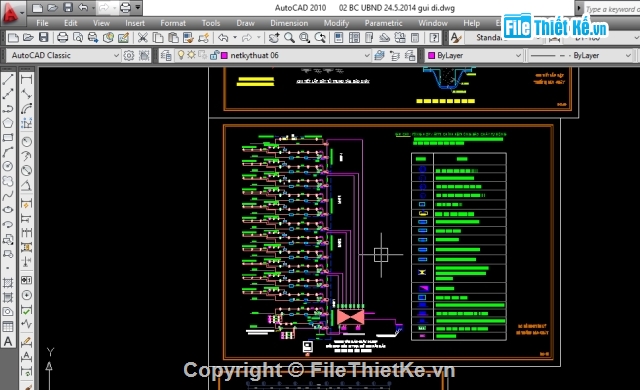Expand the Quick Access toolbar customize arrow
Image resolution: width=640 pixels, height=390 pixels.
tap(138, 7)
